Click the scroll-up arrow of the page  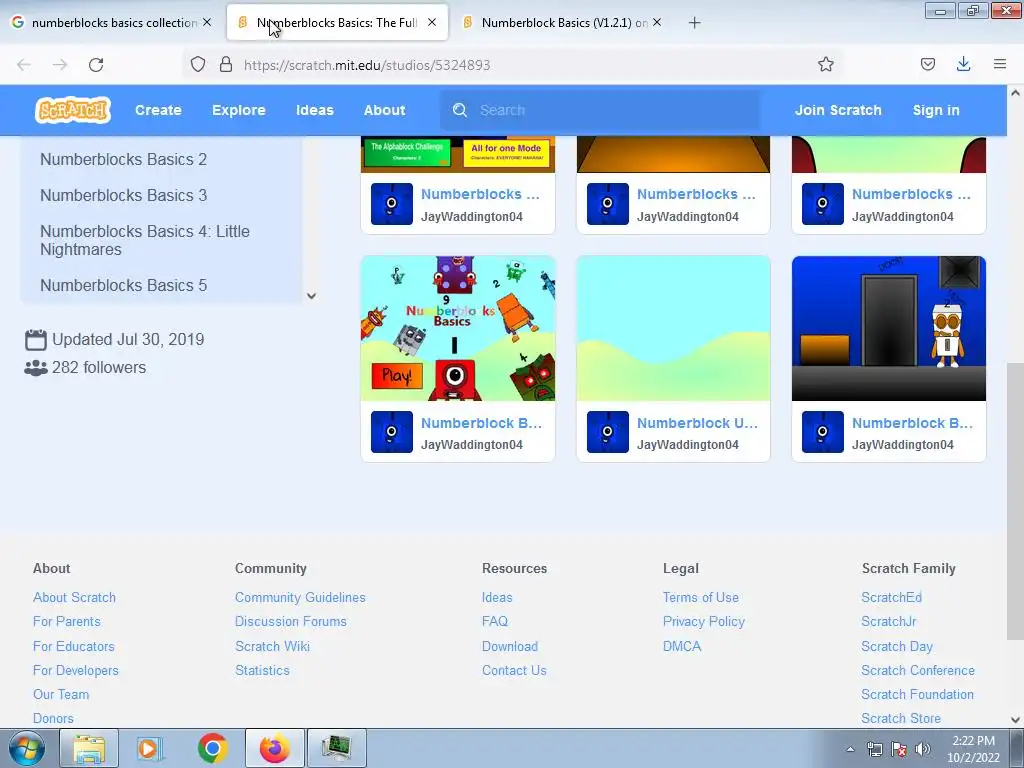(1015, 93)
